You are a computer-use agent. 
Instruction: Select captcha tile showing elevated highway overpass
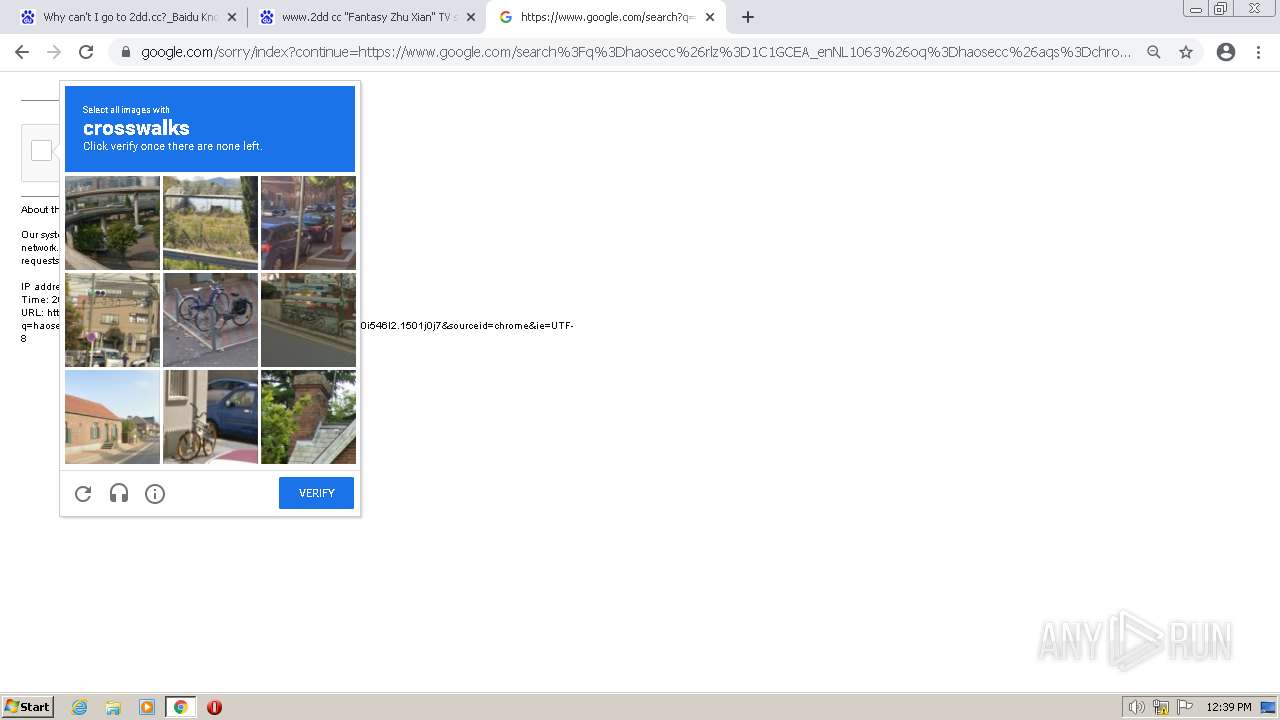(x=112, y=223)
